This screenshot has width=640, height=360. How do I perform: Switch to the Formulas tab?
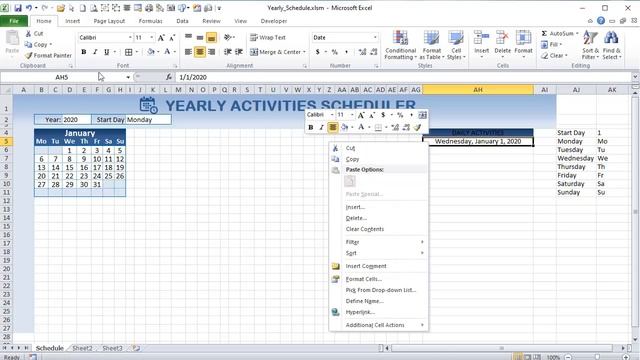[x=150, y=21]
